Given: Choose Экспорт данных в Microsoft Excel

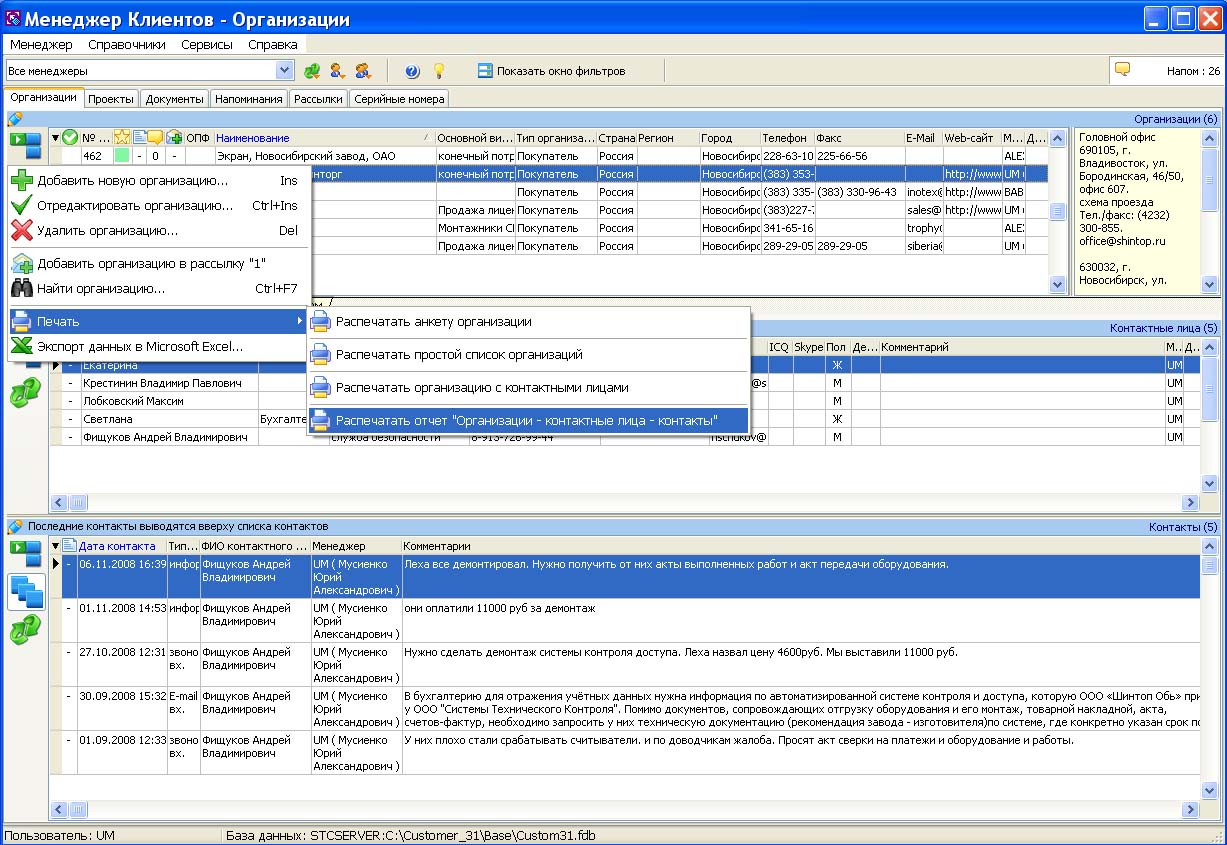Looking at the screenshot, I should click(140, 347).
